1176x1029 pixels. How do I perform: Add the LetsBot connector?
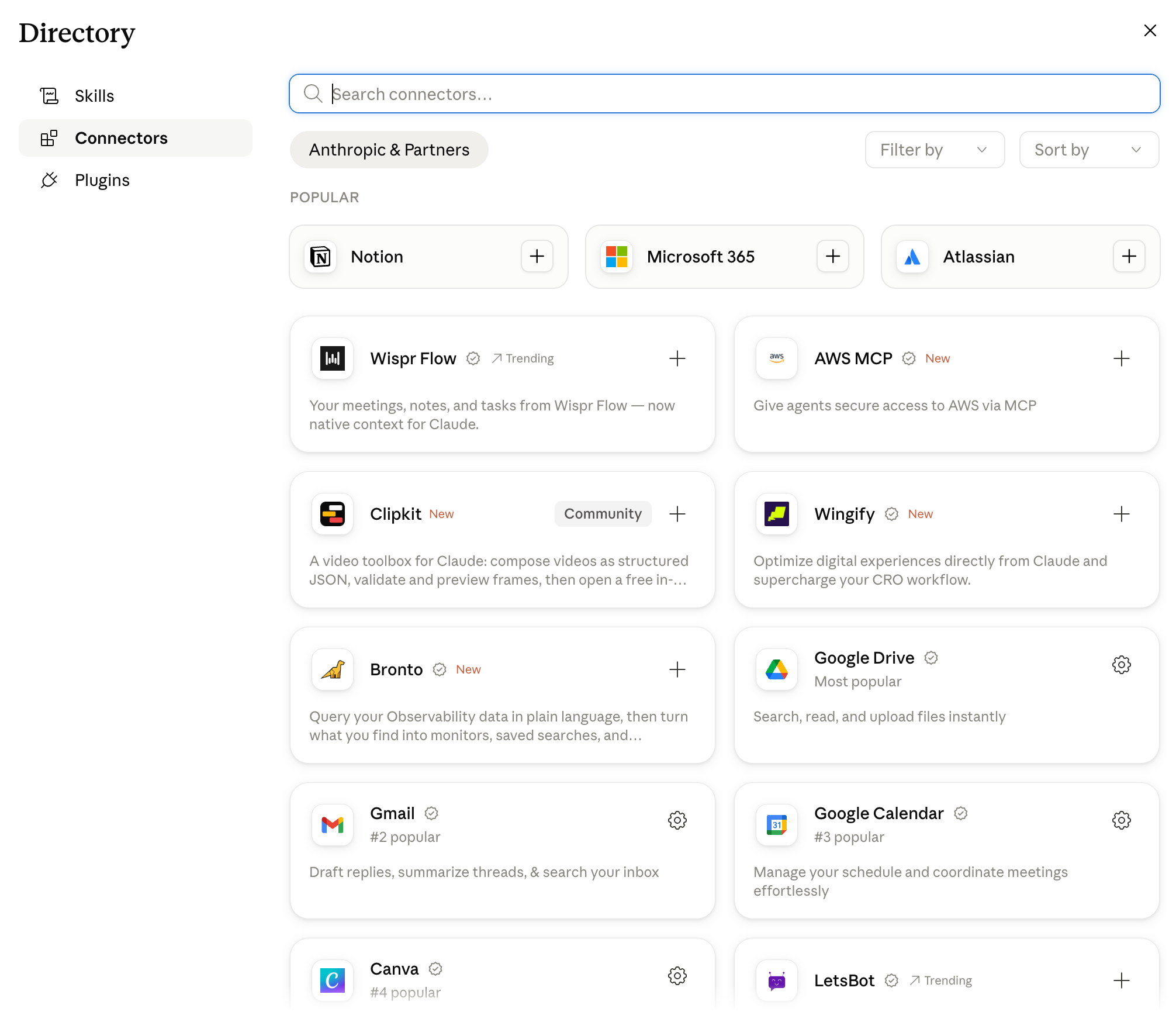click(x=1121, y=980)
